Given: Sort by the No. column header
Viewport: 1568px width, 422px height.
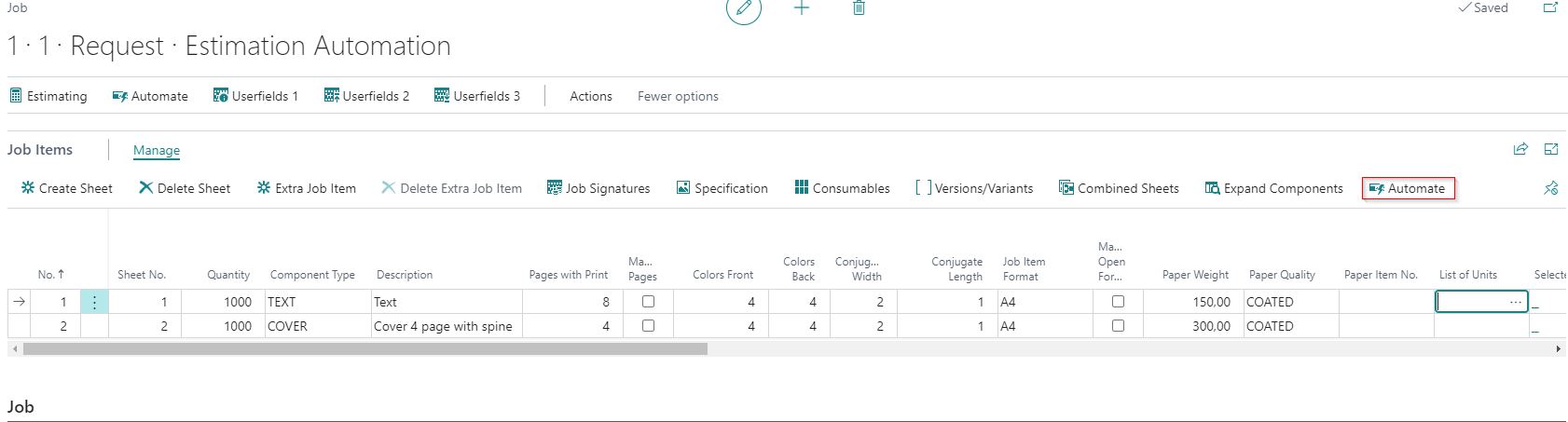Looking at the screenshot, I should [x=51, y=275].
